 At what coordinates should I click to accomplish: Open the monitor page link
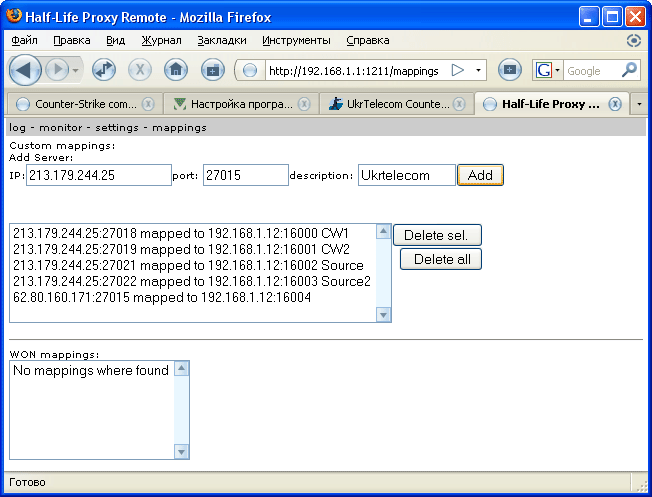(60, 128)
